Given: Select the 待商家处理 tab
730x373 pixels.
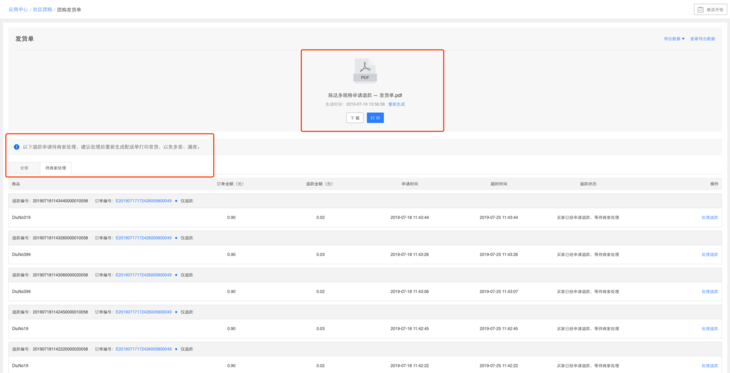Looking at the screenshot, I should [55, 168].
